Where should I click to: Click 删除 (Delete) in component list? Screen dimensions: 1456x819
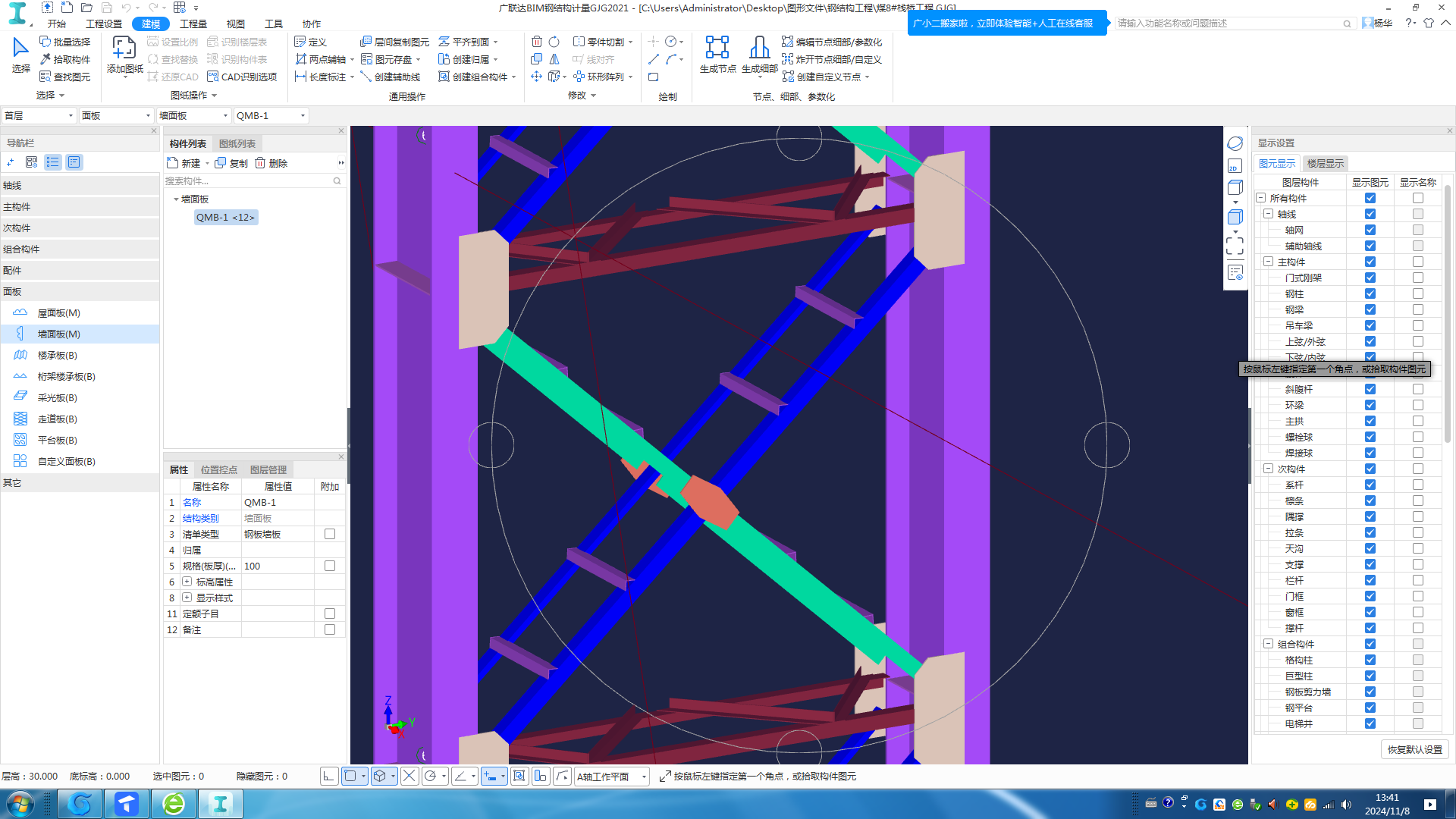point(271,163)
